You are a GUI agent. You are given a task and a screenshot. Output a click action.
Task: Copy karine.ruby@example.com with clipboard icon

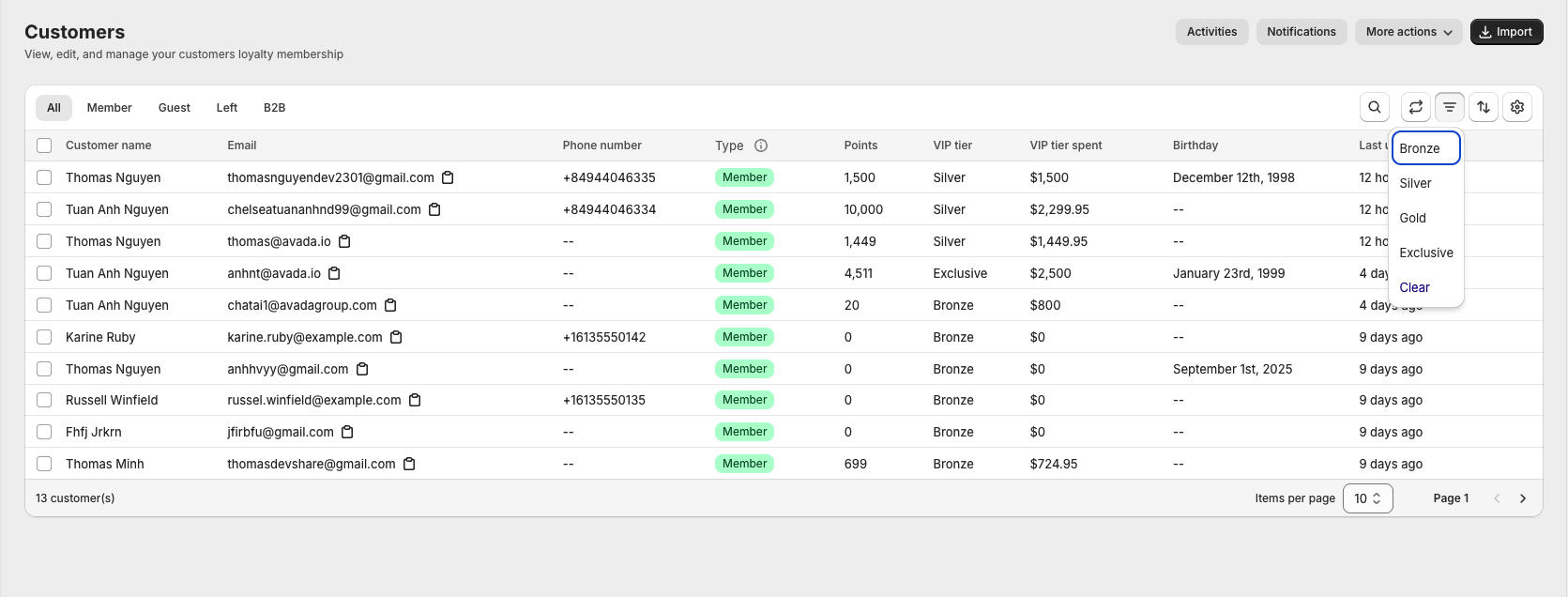(396, 337)
